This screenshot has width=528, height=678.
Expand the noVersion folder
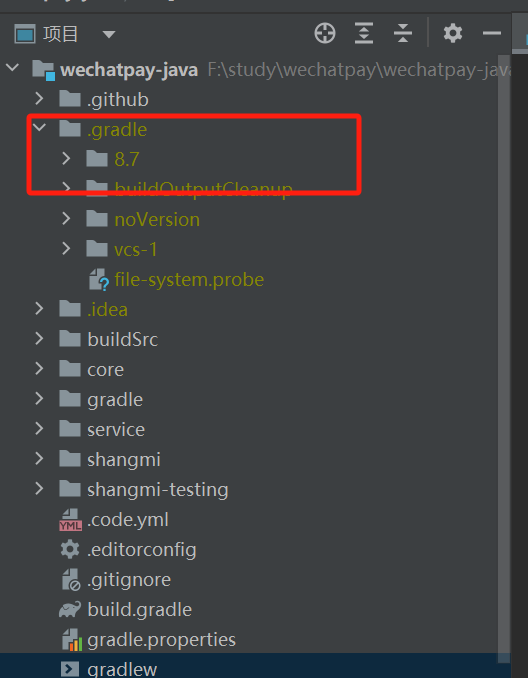(x=66, y=219)
